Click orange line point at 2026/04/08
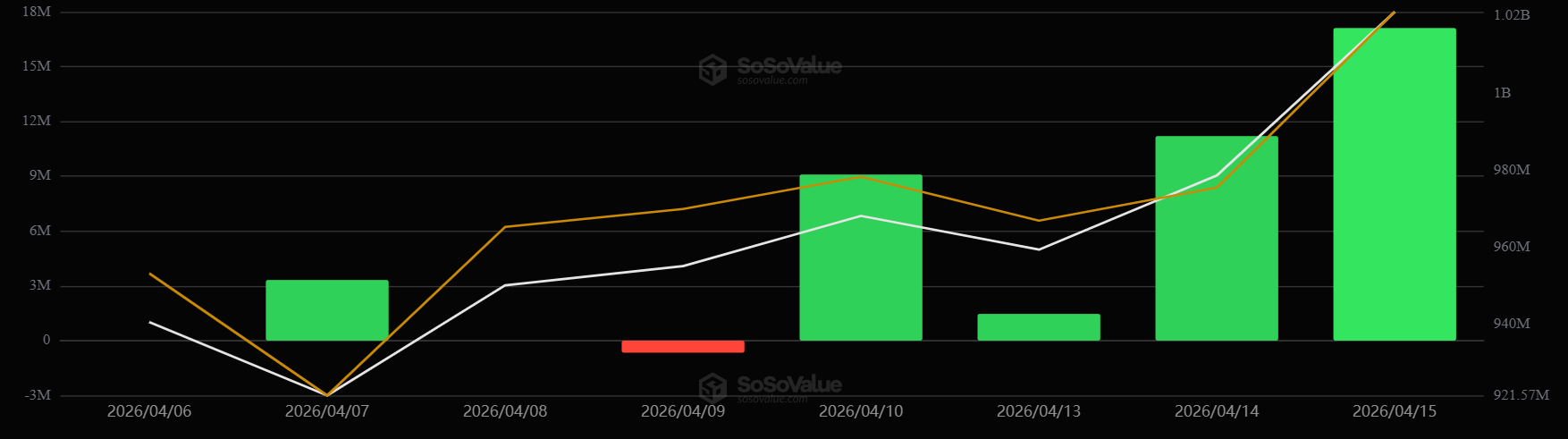This screenshot has height=439, width=1568. pyautogui.click(x=505, y=227)
